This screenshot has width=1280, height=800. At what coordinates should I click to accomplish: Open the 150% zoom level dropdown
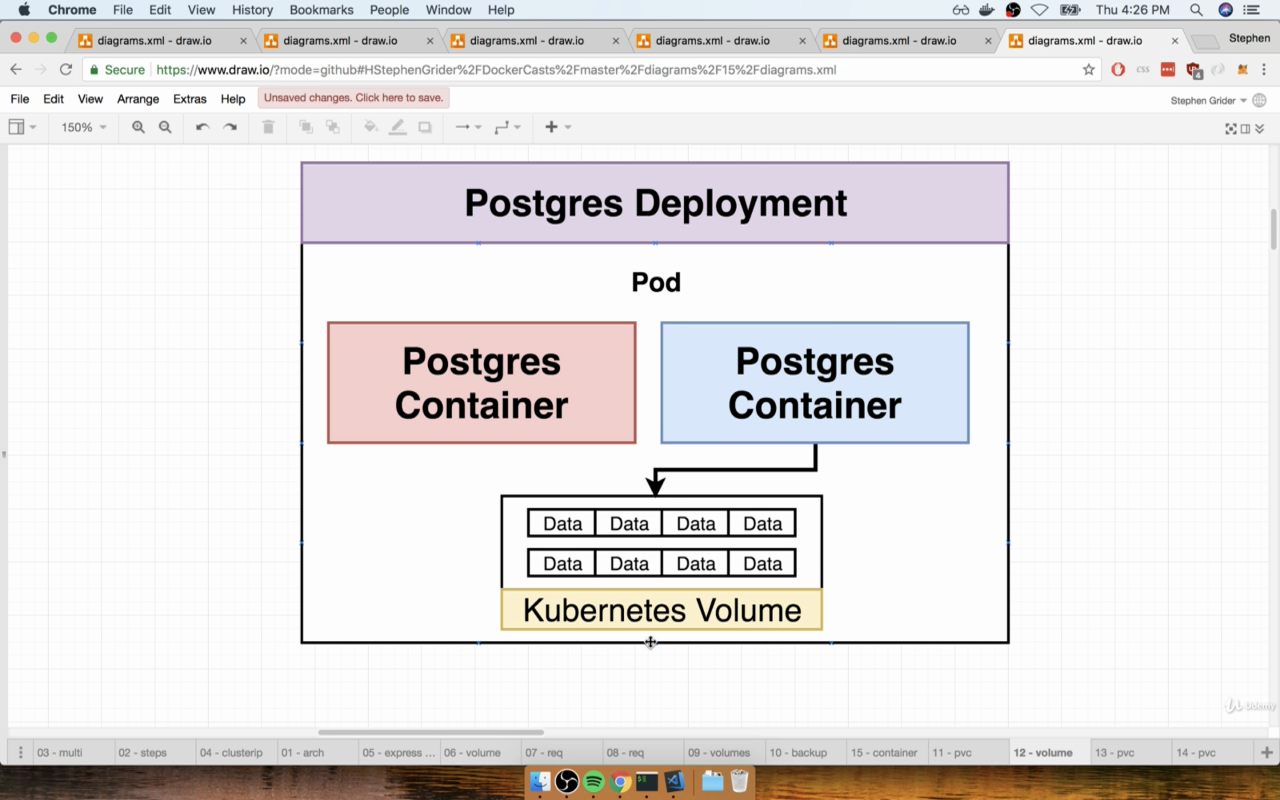[x=84, y=127]
